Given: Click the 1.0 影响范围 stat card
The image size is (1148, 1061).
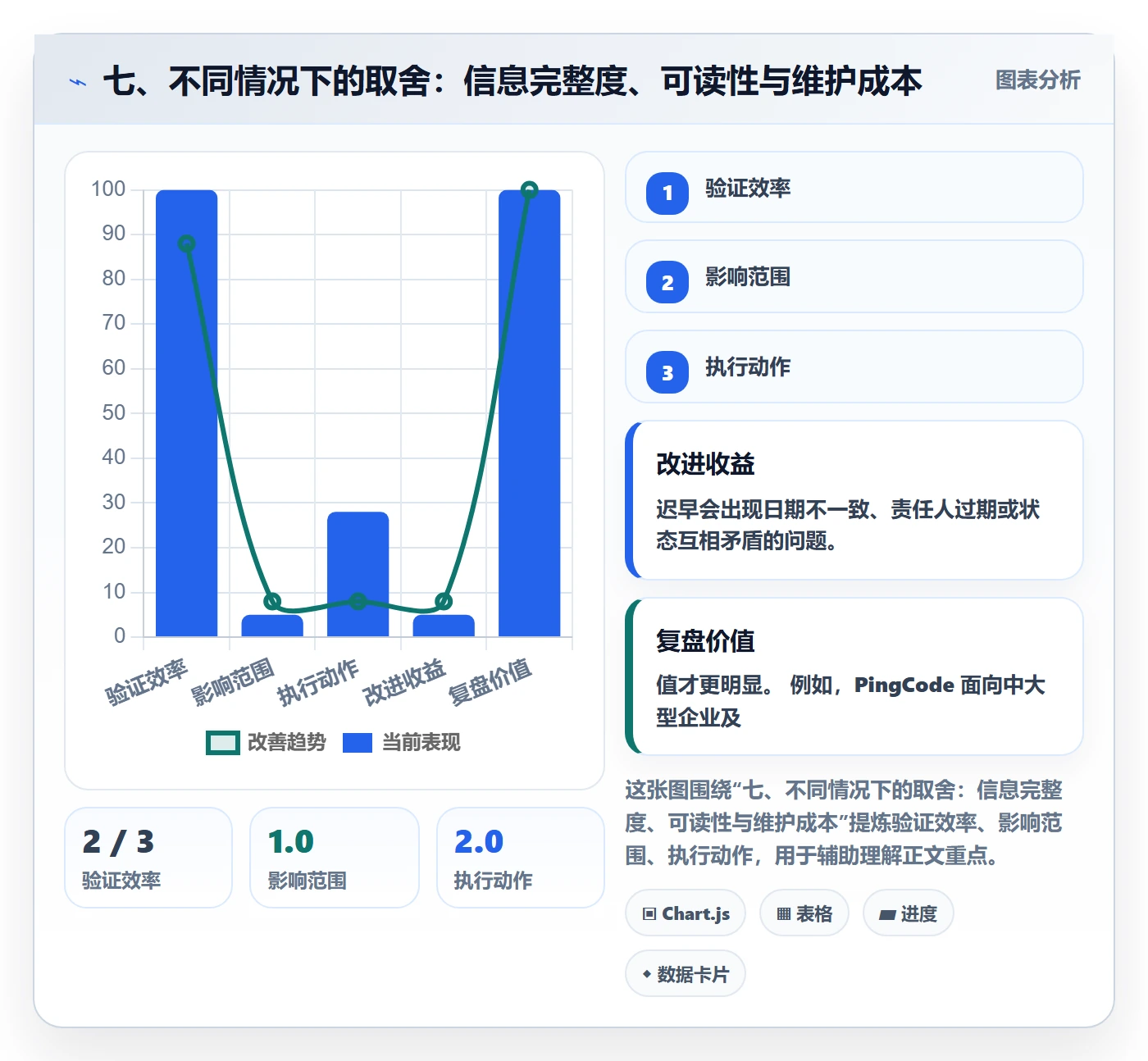Looking at the screenshot, I should (335, 858).
